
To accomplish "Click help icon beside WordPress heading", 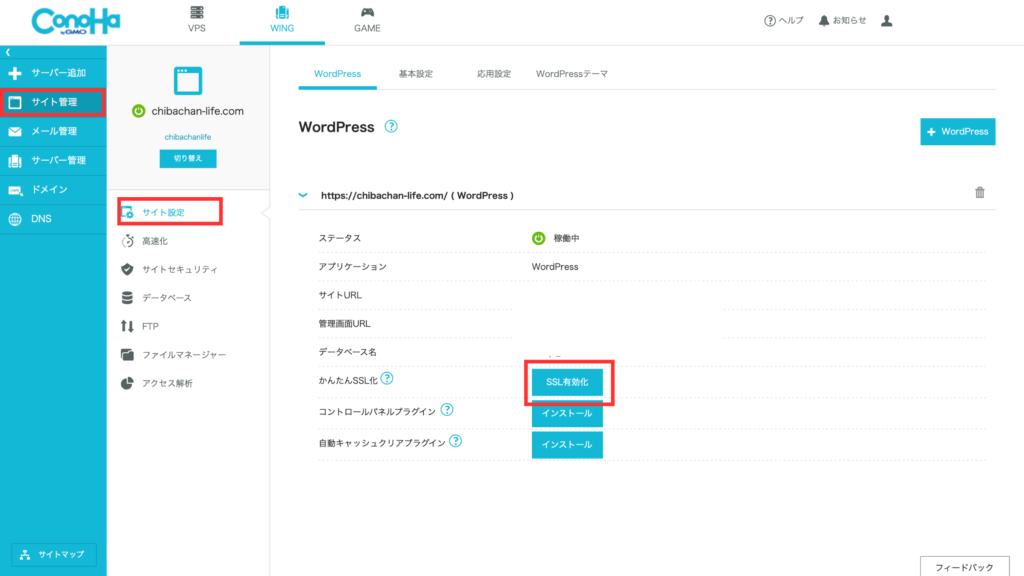I will coord(391,127).
